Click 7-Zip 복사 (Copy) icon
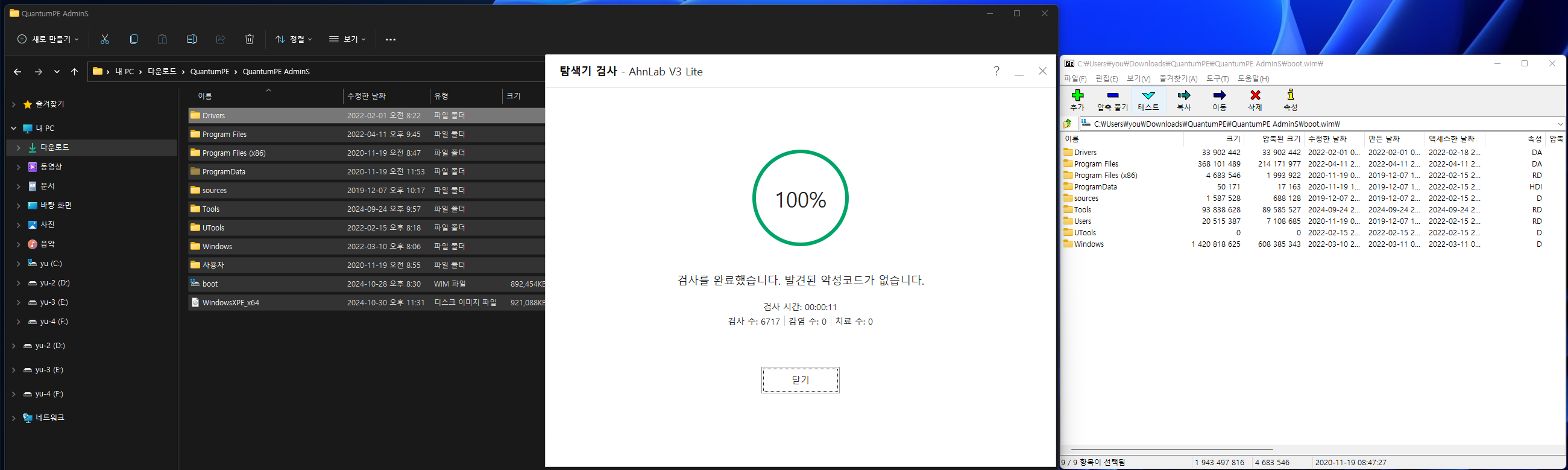1568x470 pixels. (1184, 100)
